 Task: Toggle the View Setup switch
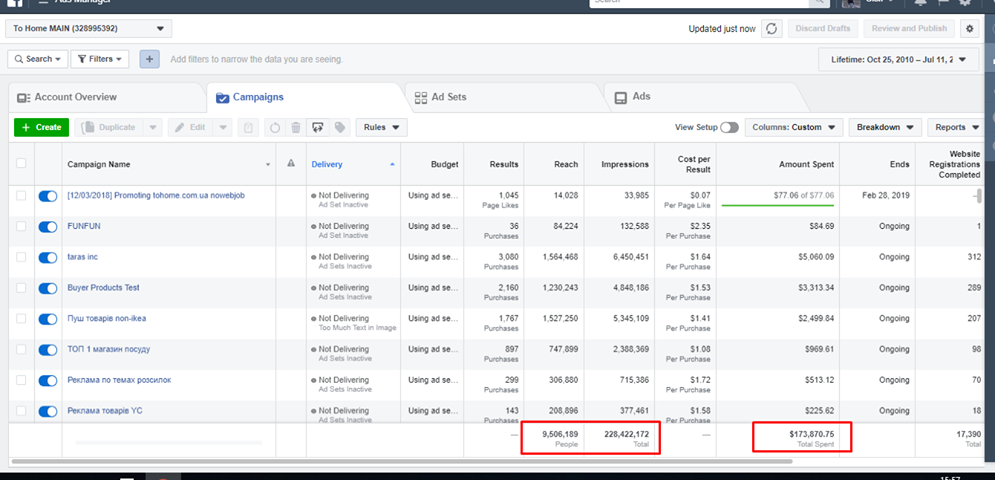click(729, 128)
